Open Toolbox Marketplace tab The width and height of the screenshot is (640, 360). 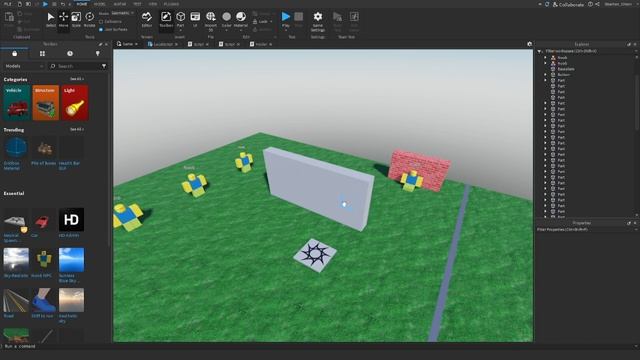tap(15, 53)
